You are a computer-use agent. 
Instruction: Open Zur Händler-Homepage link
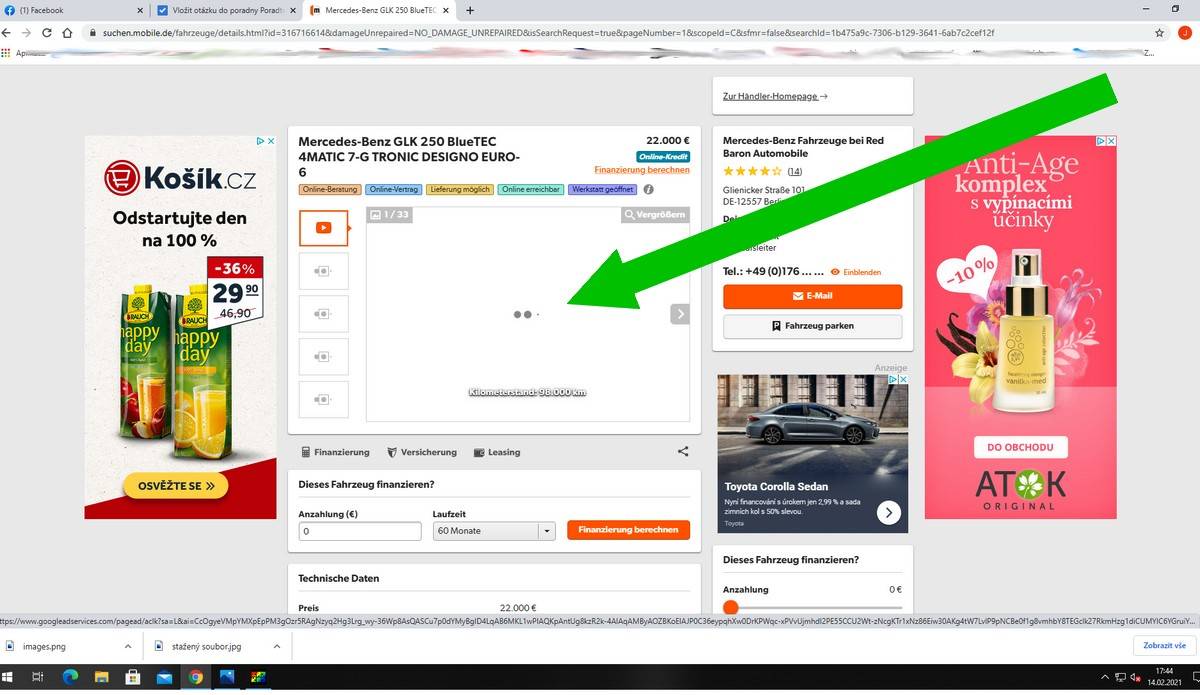[x=775, y=96]
